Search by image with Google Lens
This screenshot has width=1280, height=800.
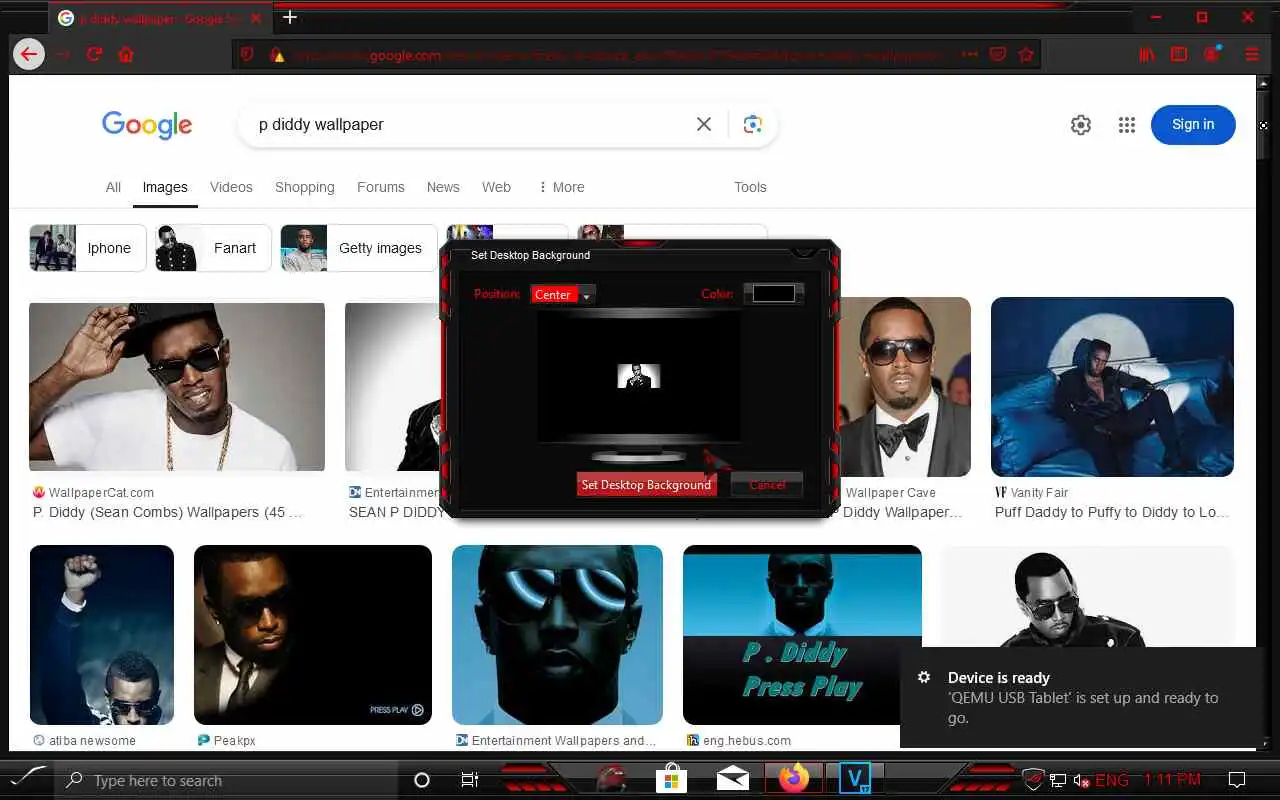753,124
